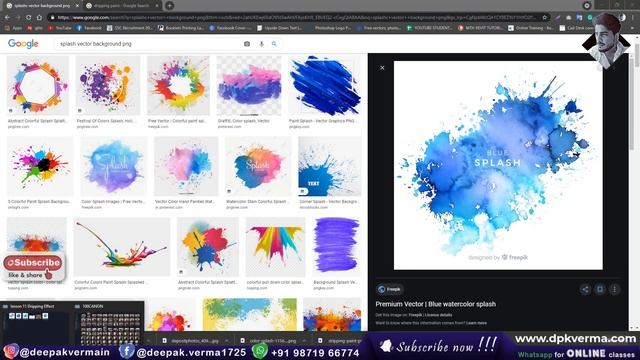
Task: Start voice search with the microphone icon
Action: (x=262, y=44)
